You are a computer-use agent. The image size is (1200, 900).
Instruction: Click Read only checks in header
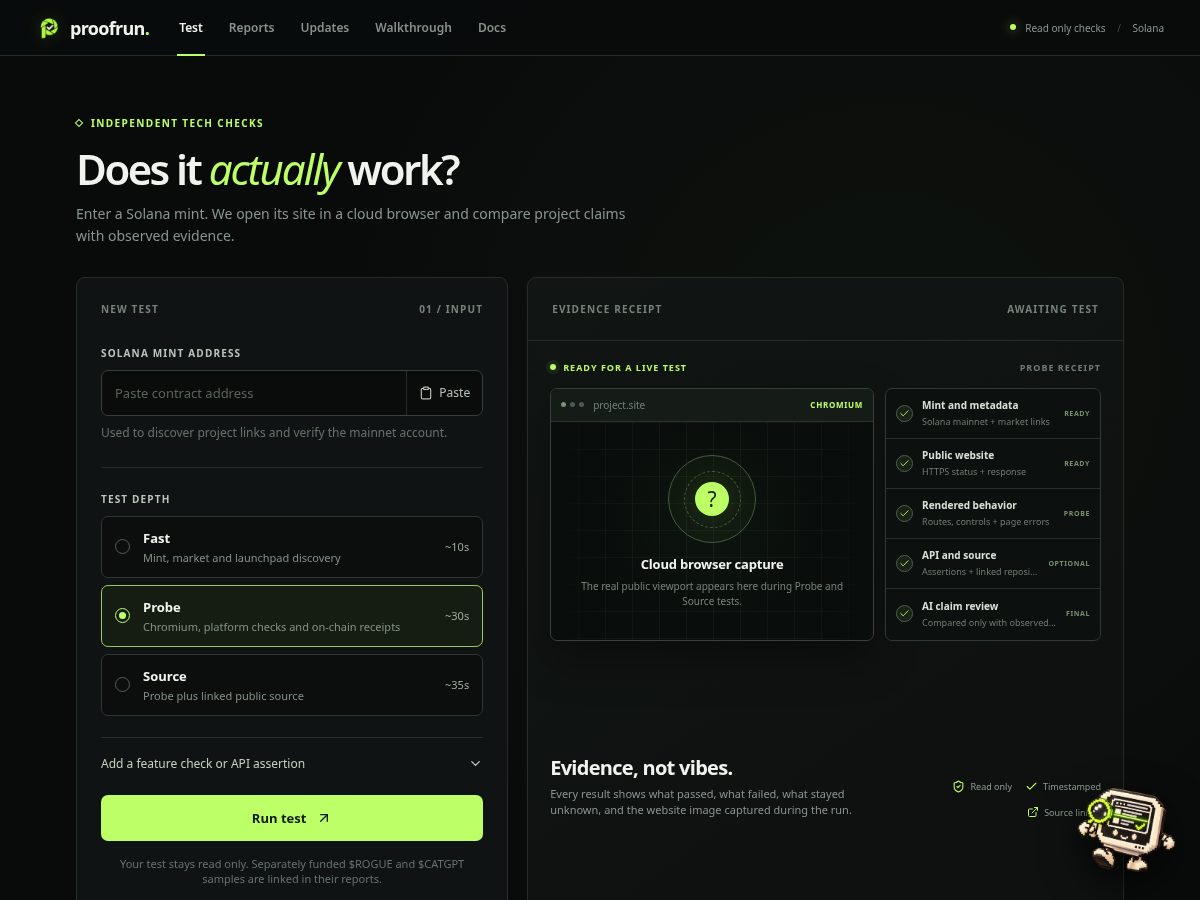point(1065,28)
